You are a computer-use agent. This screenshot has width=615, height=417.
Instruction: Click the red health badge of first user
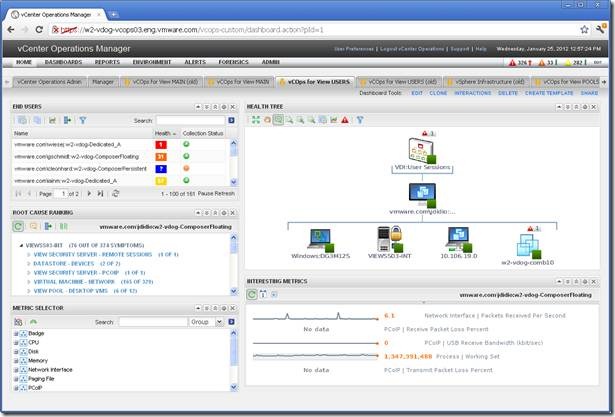pos(161,145)
